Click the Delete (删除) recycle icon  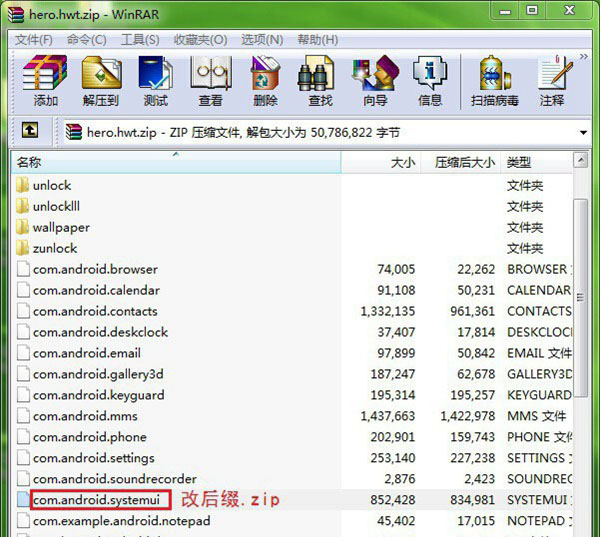click(x=265, y=73)
